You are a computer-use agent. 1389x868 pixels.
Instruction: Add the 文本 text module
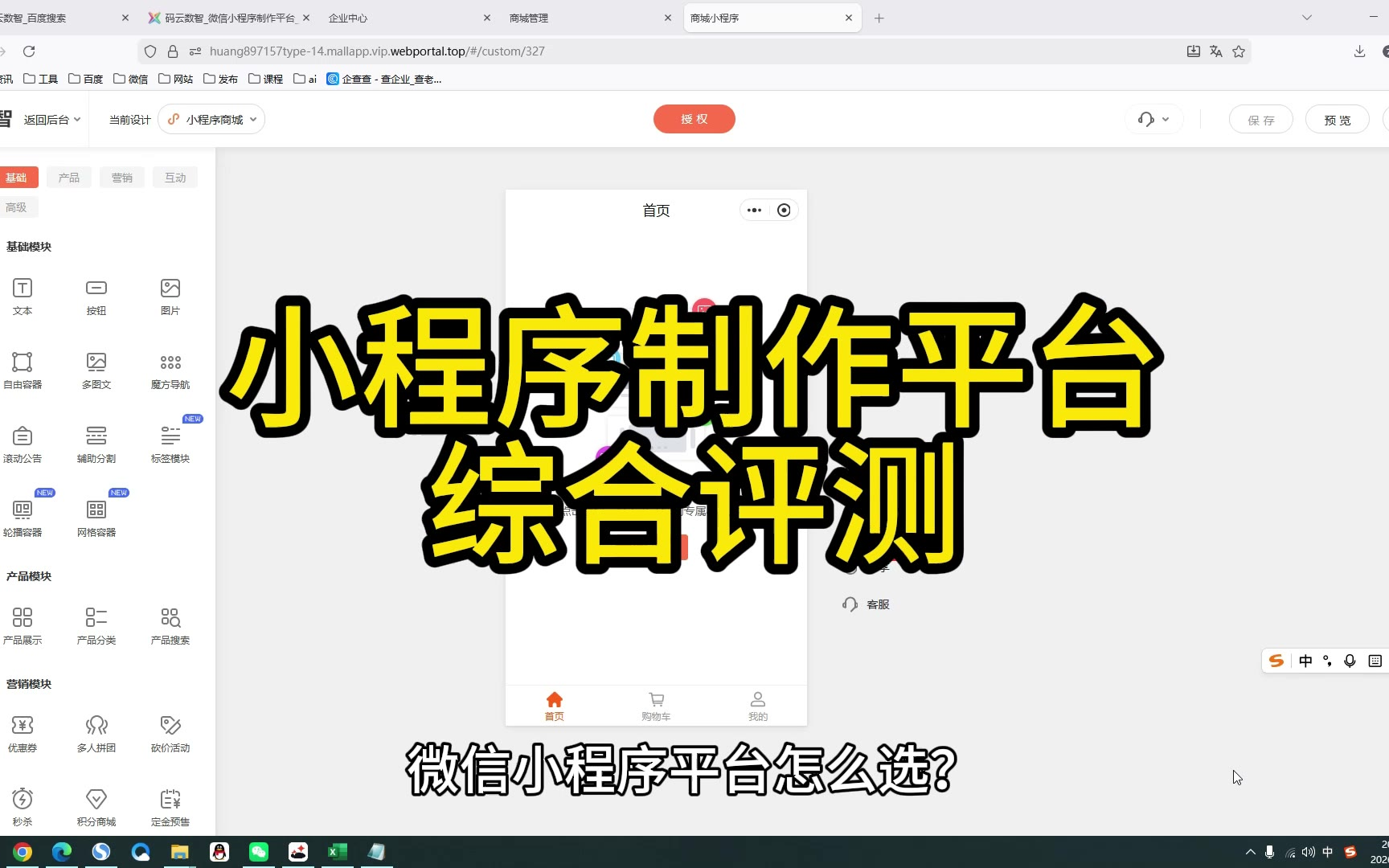tap(23, 297)
